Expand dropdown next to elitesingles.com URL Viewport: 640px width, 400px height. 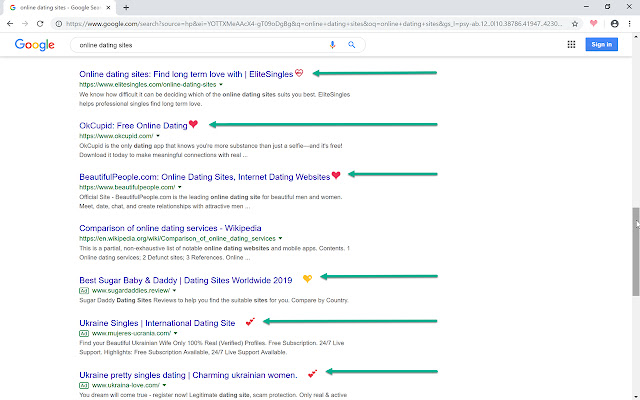[221, 84]
